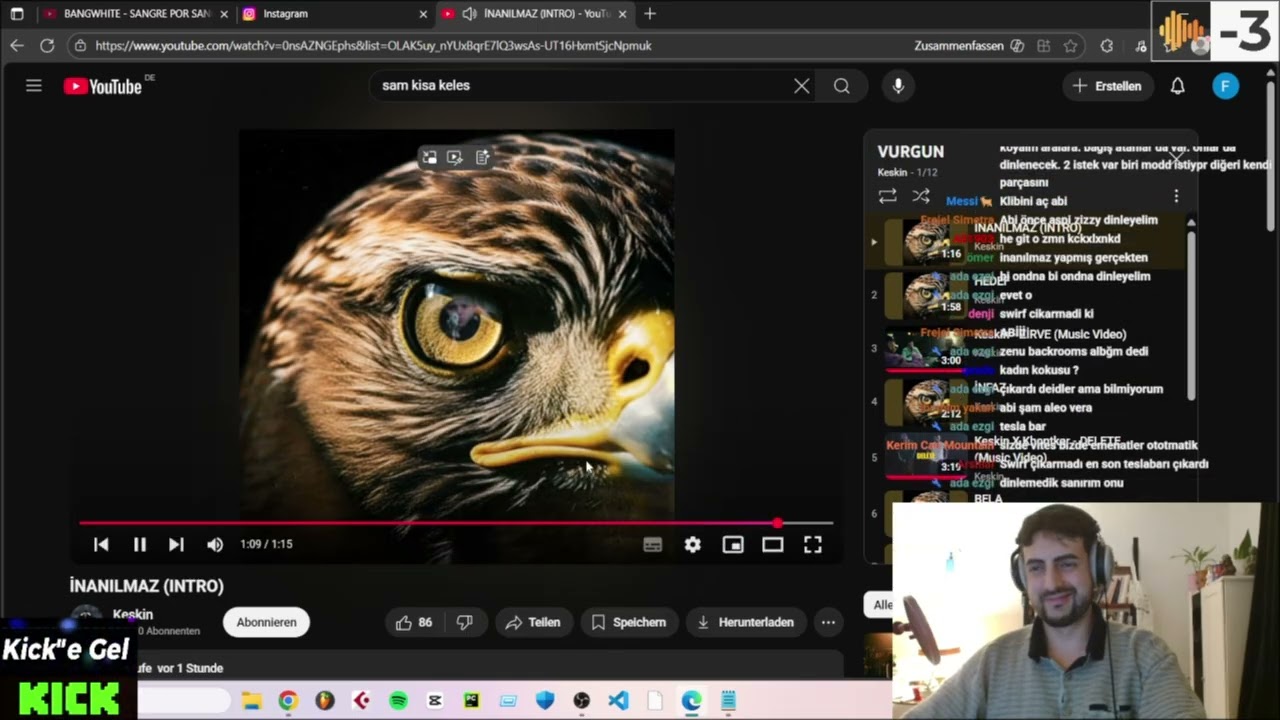Skip to previous video in player
1280x720 pixels.
pos(101,544)
